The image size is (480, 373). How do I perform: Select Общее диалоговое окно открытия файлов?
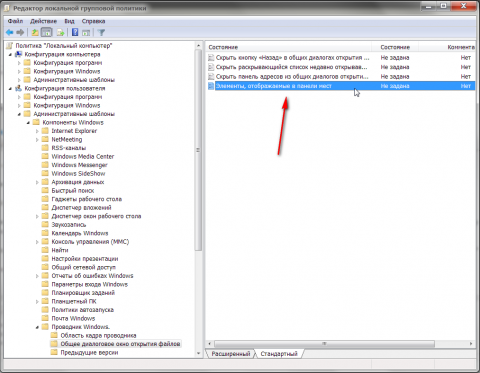tap(120, 344)
